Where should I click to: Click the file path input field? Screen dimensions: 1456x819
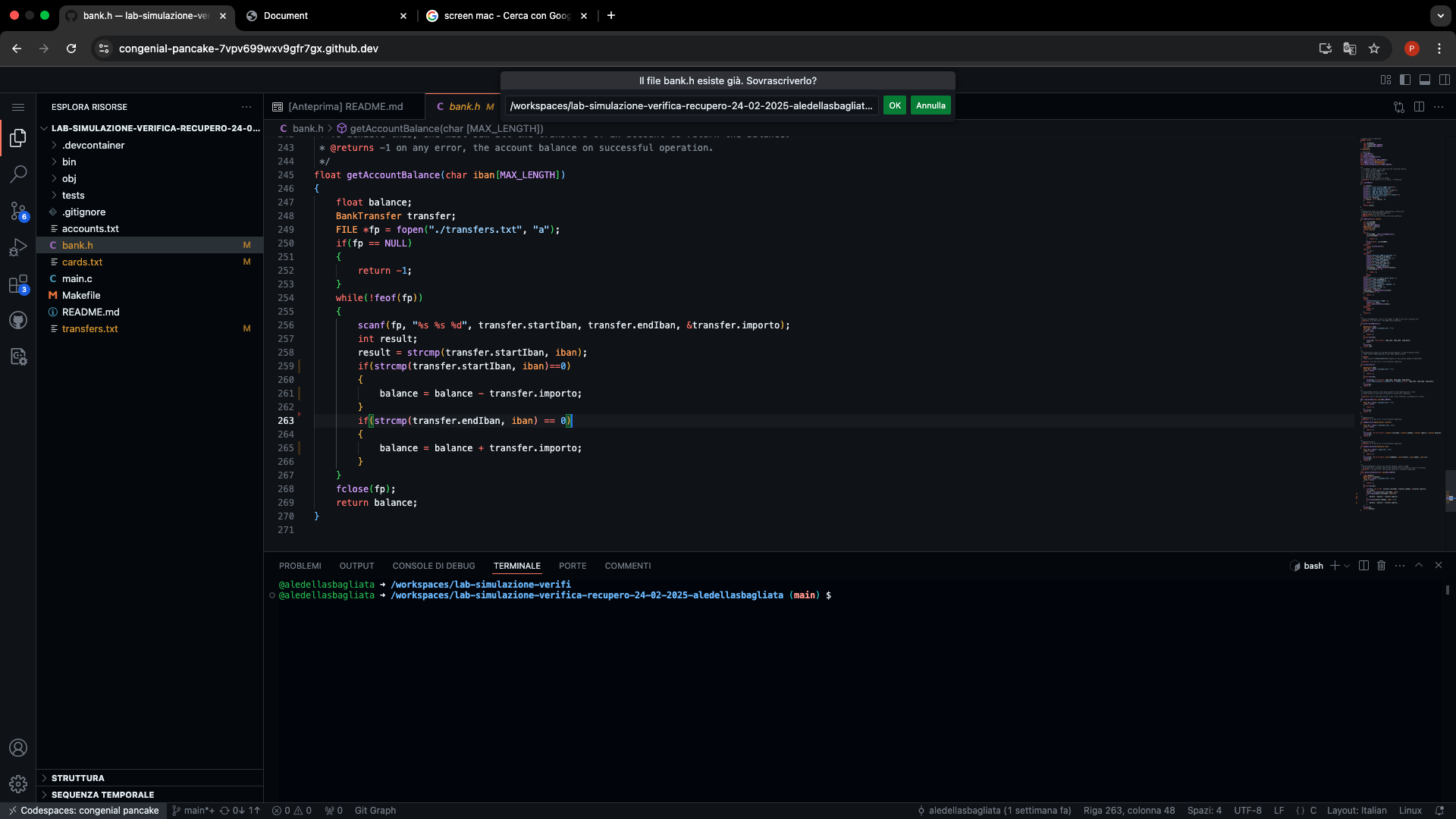point(690,105)
